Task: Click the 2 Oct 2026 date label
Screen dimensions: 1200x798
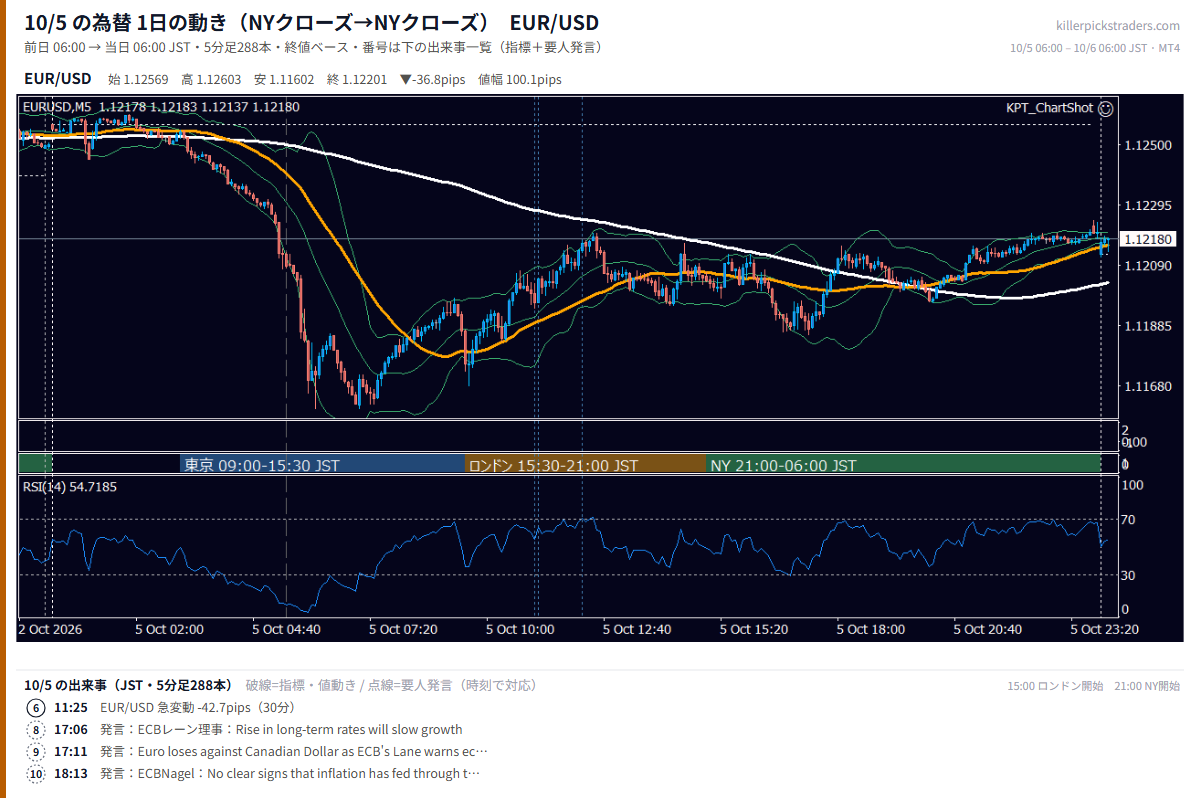Action: pos(50,629)
